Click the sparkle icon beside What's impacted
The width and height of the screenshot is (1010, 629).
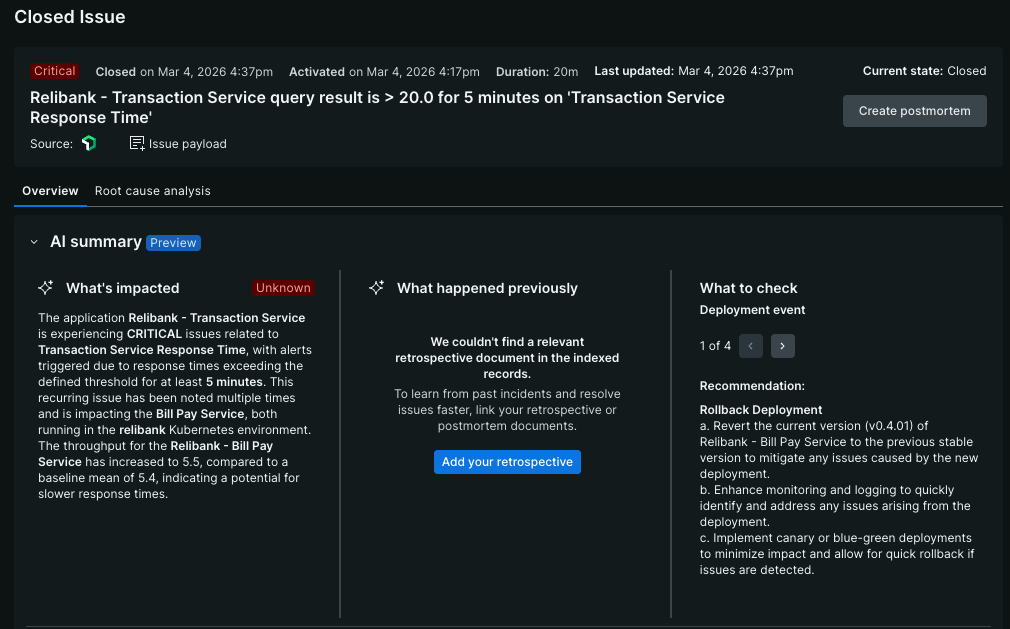coord(45,287)
